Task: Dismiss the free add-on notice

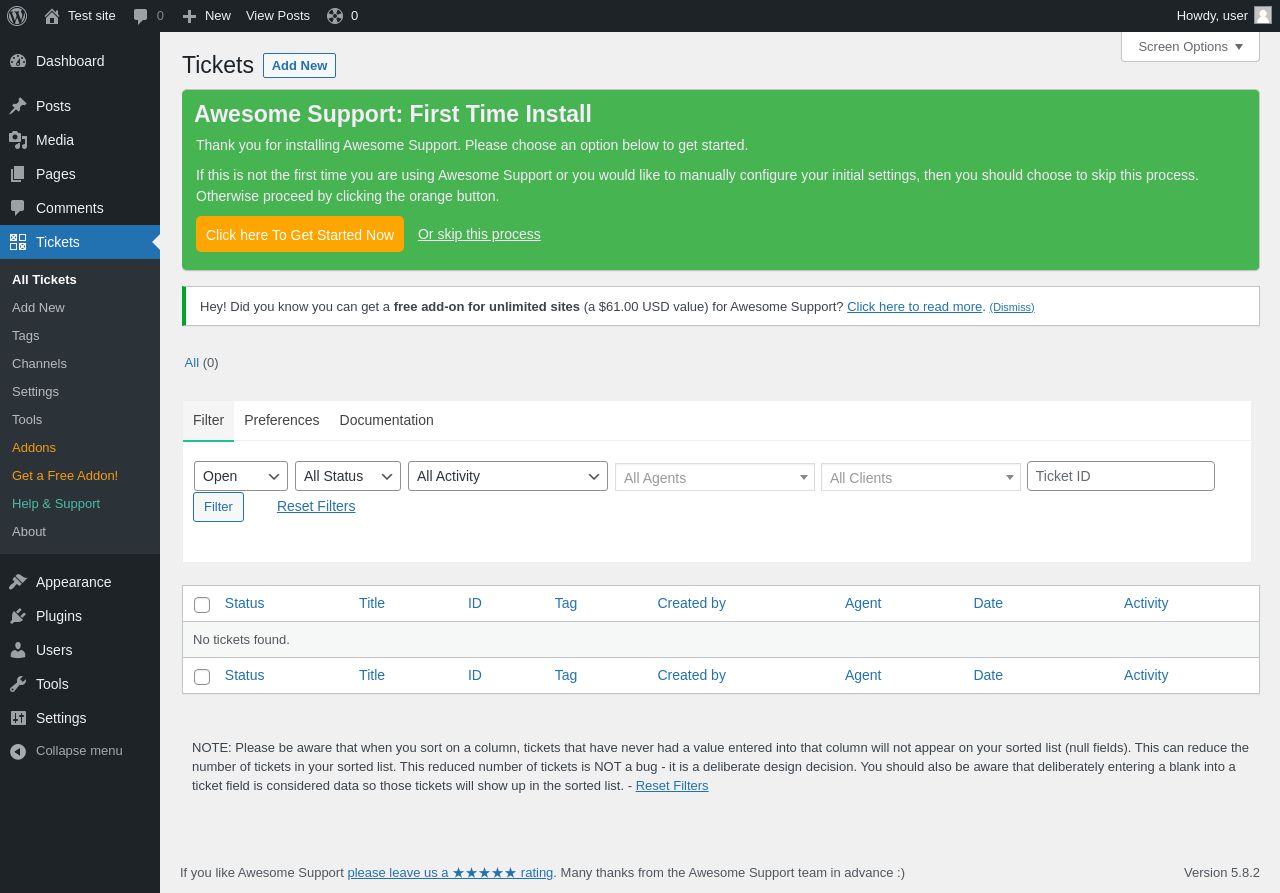Action: (x=1012, y=307)
